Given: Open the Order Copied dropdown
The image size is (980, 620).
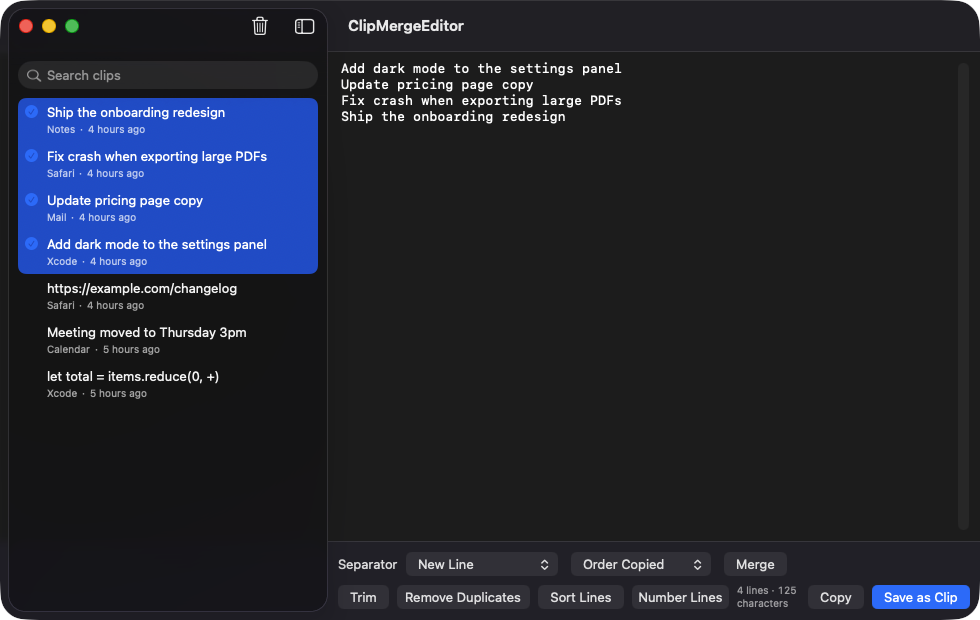Looking at the screenshot, I should (641, 564).
